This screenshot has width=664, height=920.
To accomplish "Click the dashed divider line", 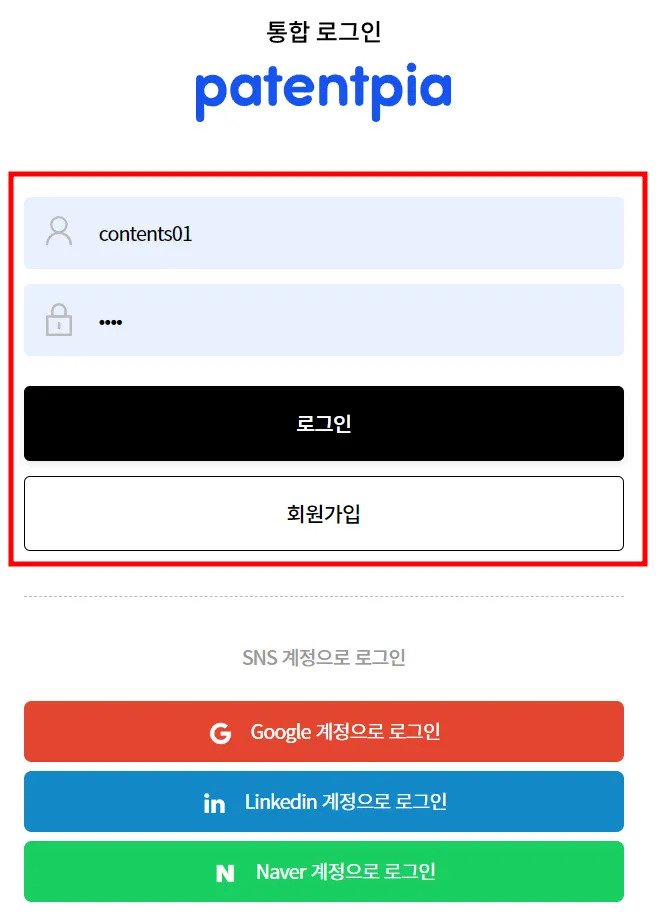I will click(324, 596).
